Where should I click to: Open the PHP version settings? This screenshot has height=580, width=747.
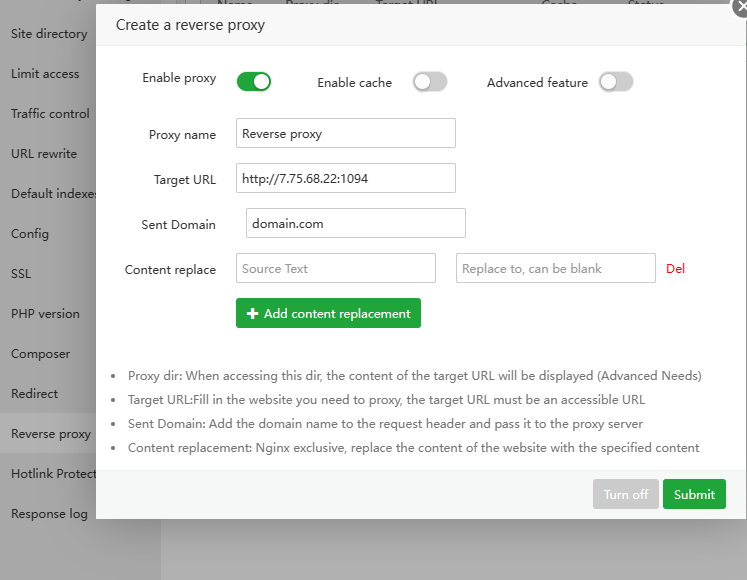coord(45,313)
